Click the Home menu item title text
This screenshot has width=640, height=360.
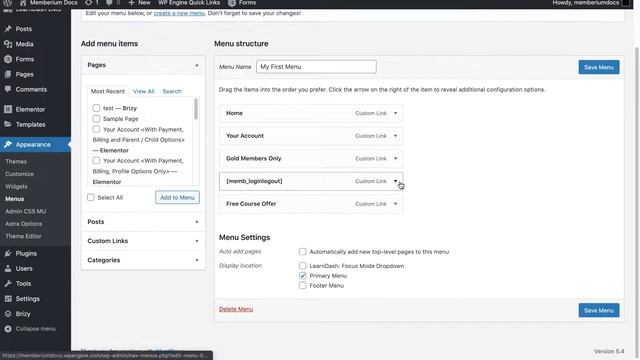pyautogui.click(x=234, y=113)
